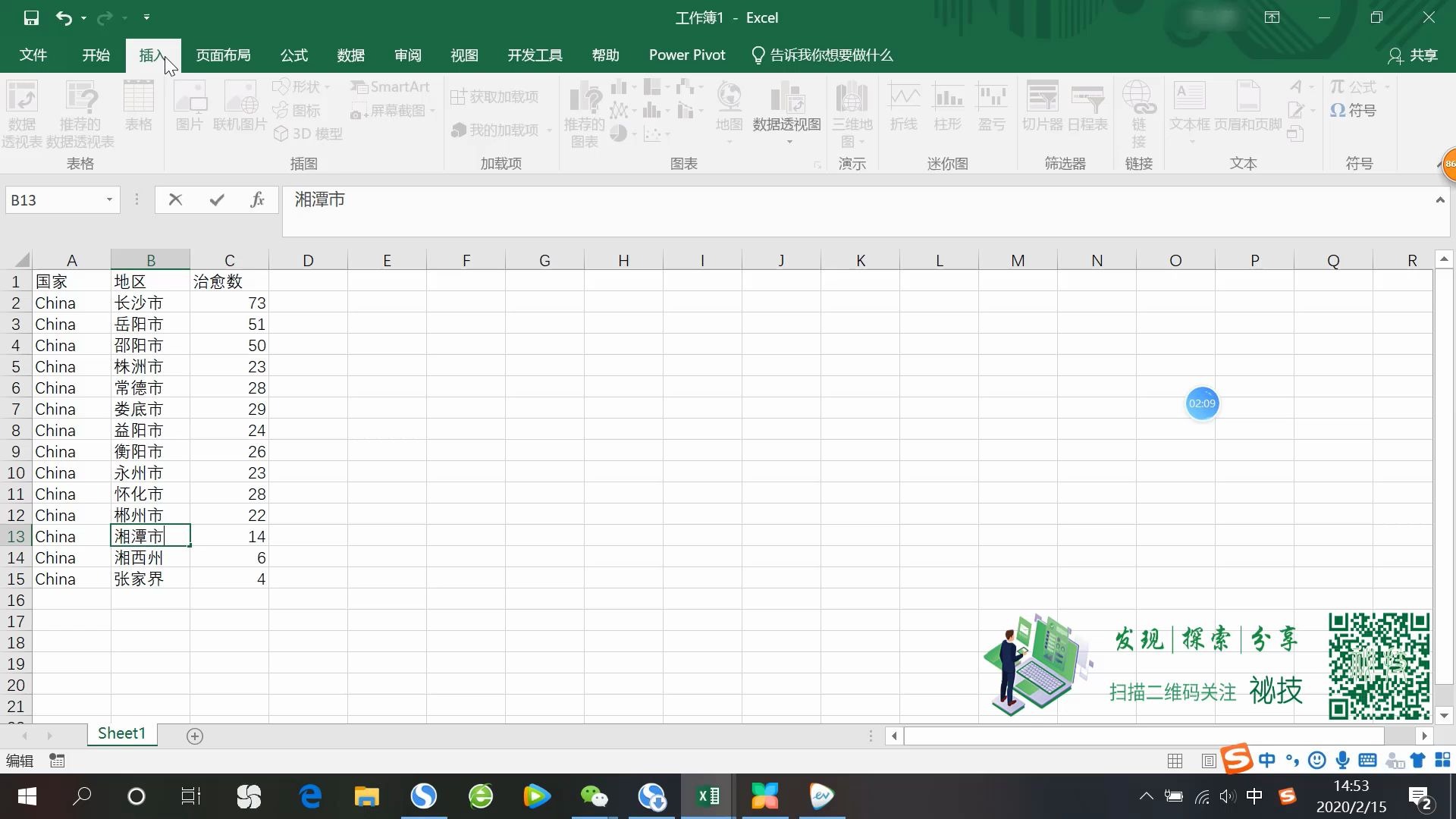Switch to the 页面布局 tab
The image size is (1456, 819).
click(x=223, y=55)
